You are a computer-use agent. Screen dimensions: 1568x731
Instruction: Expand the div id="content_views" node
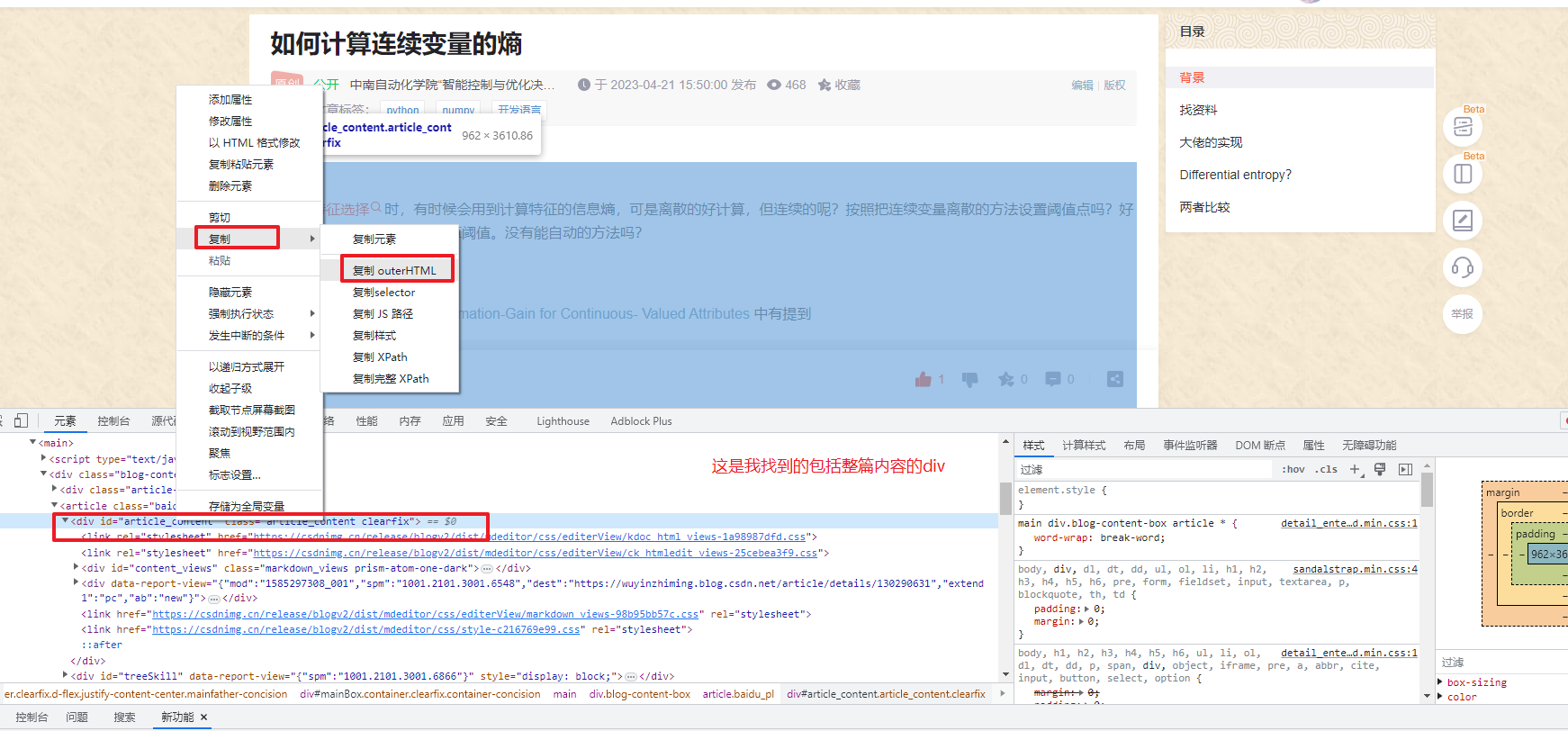pos(76,567)
